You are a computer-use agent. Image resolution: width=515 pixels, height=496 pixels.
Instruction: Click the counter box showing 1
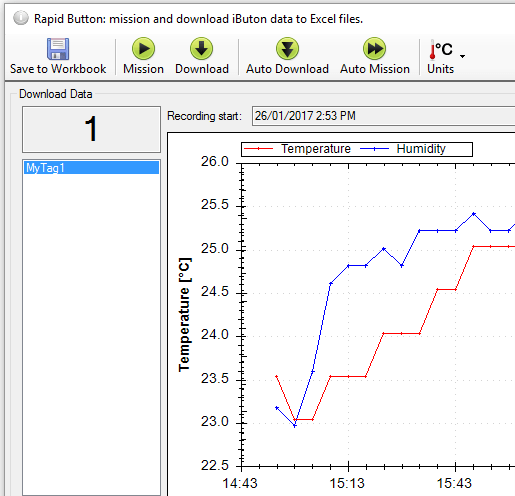91,129
